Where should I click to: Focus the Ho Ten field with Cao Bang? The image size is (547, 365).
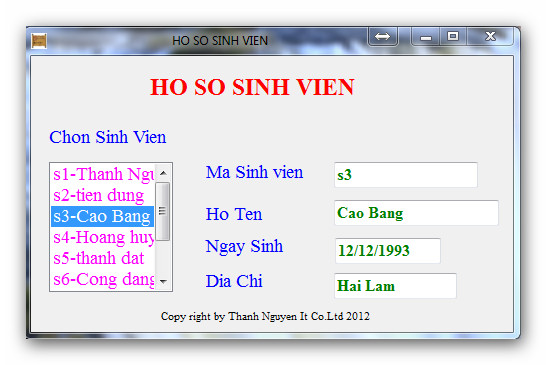coord(416,213)
